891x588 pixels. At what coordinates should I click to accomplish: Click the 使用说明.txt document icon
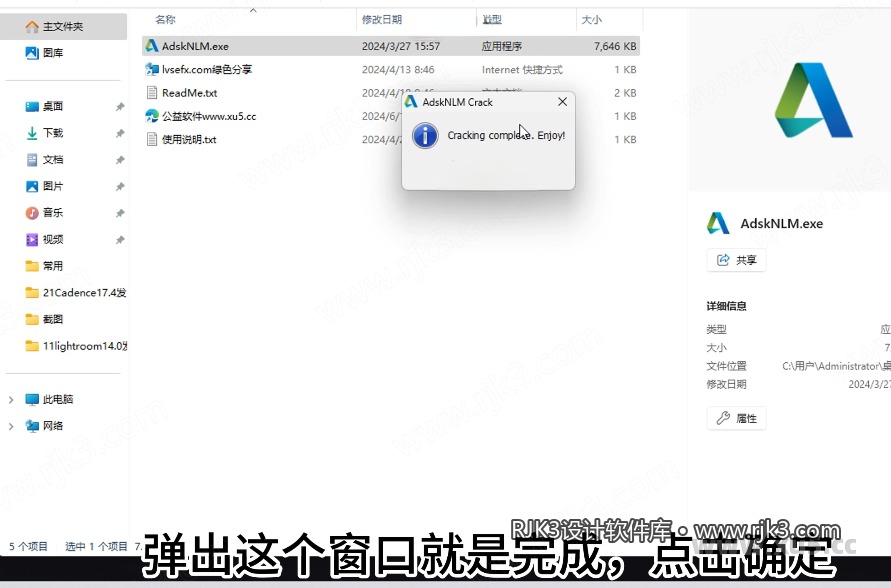pos(151,139)
